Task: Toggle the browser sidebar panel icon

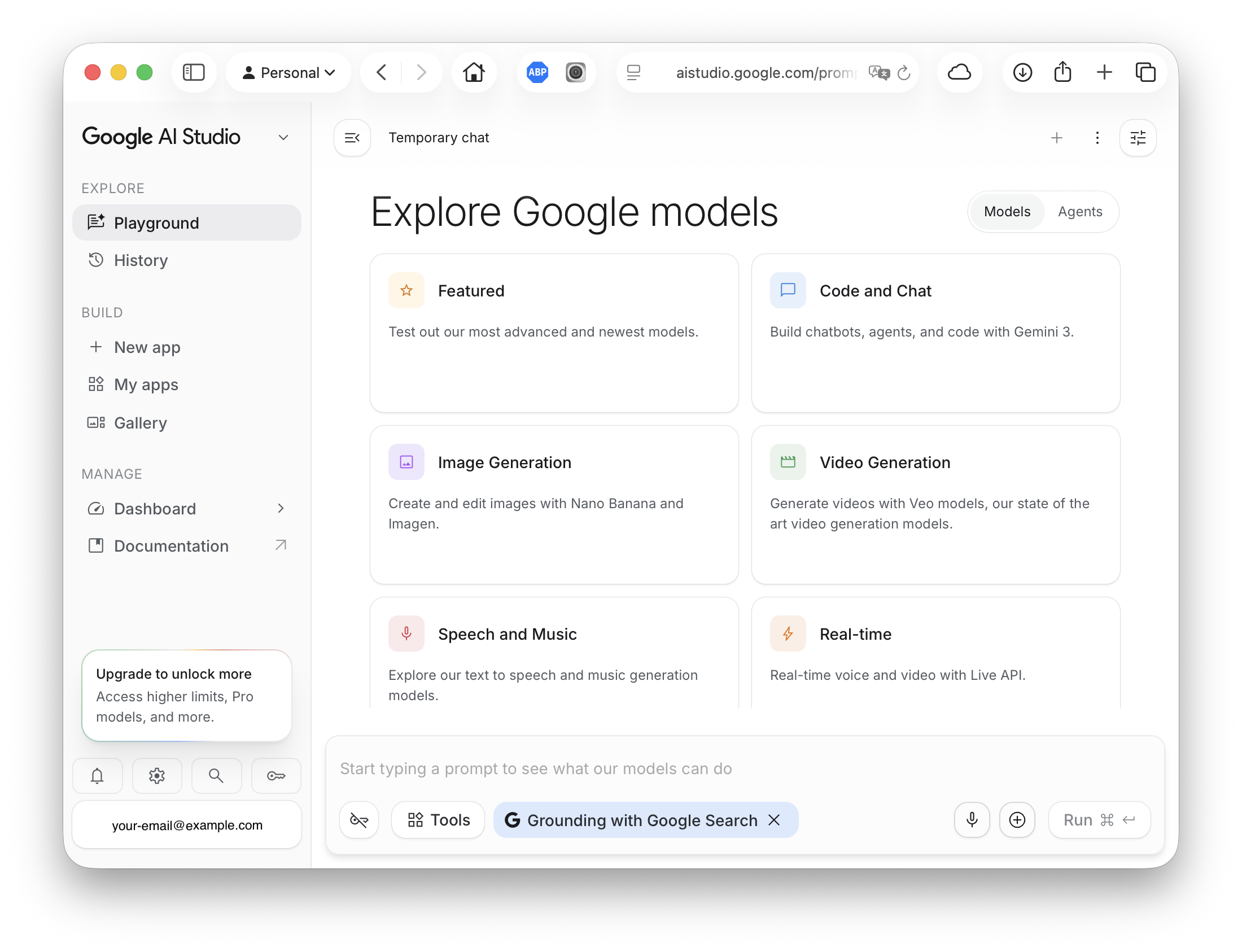Action: [x=193, y=72]
